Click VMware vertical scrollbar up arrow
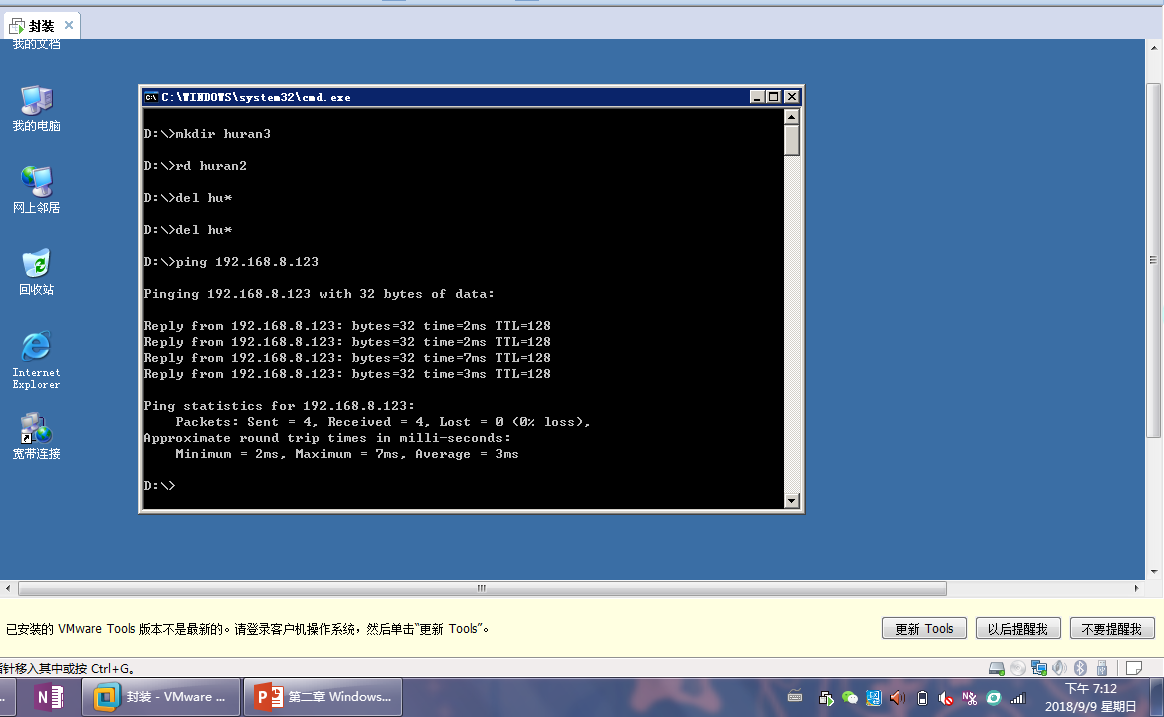Image resolution: width=1164 pixels, height=717 pixels. pyautogui.click(x=1154, y=48)
